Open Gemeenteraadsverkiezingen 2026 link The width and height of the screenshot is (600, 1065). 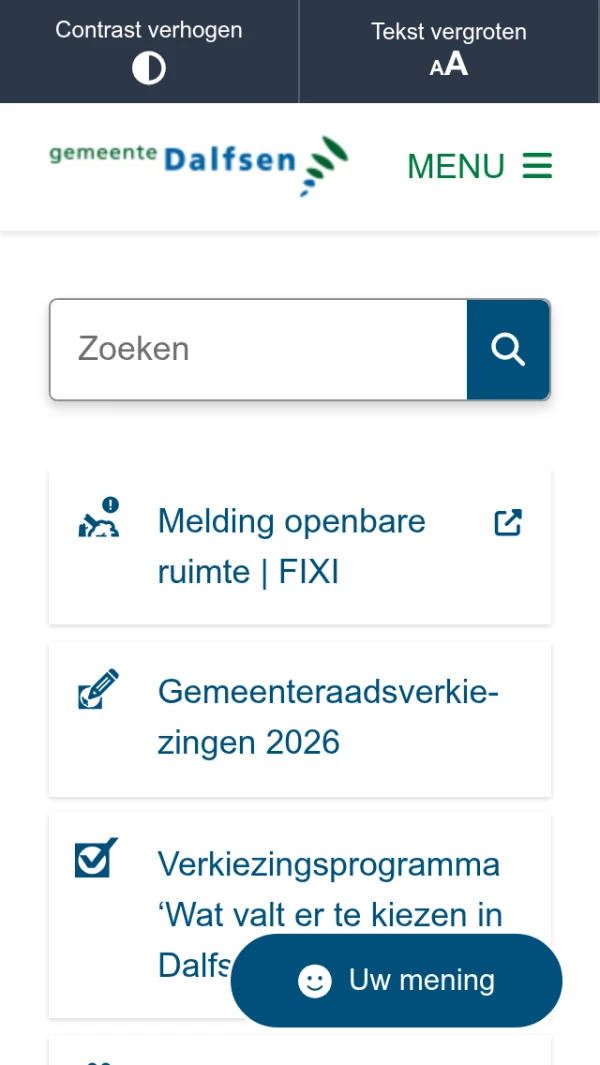coord(328,716)
